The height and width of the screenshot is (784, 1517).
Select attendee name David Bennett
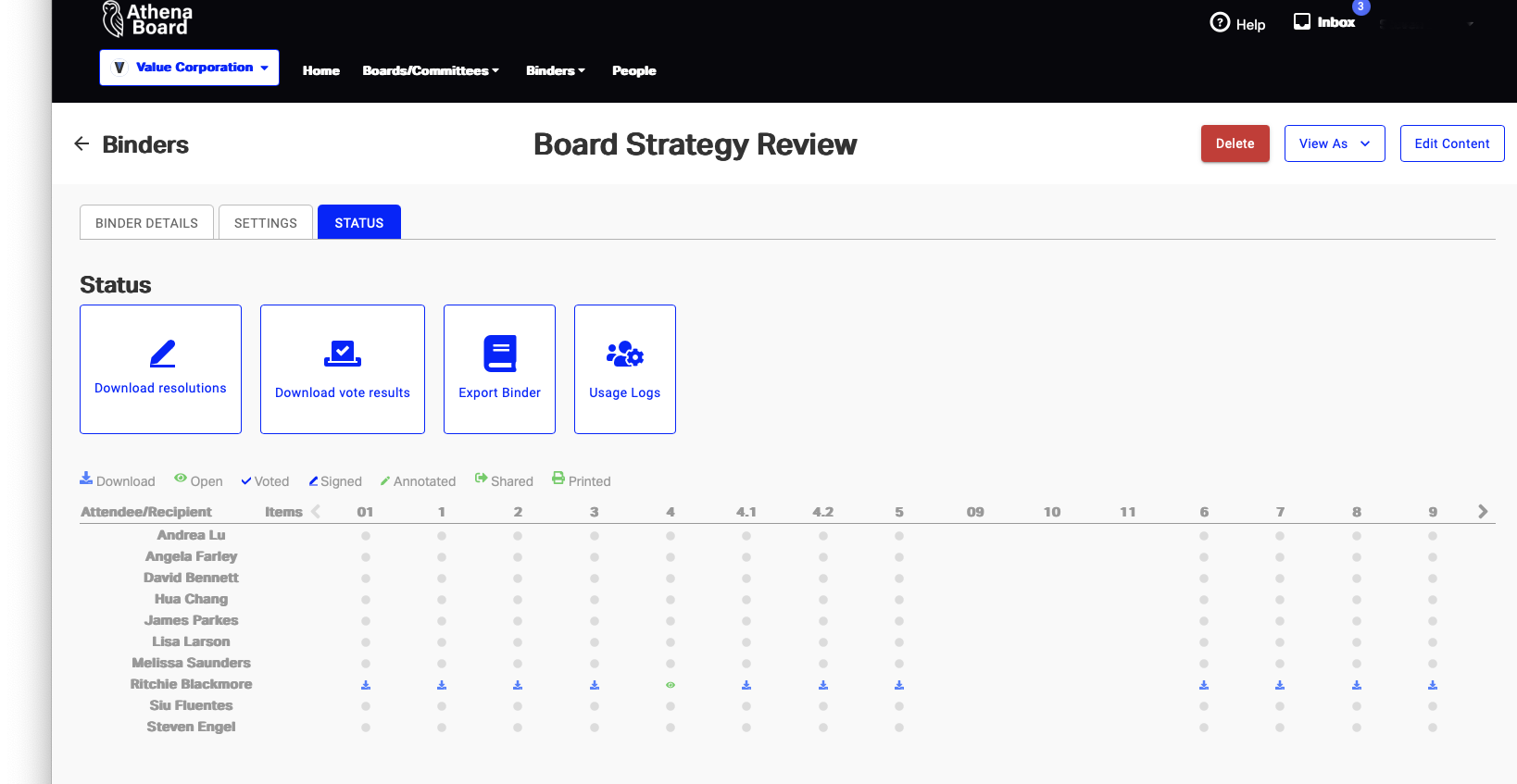191,578
